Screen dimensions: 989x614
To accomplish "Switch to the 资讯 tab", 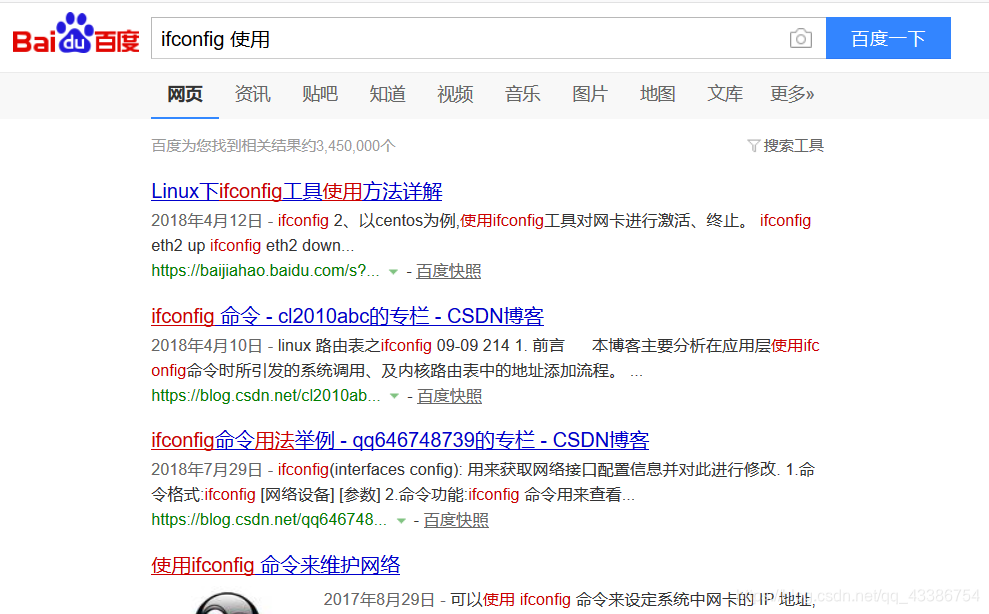I will click(x=252, y=94).
